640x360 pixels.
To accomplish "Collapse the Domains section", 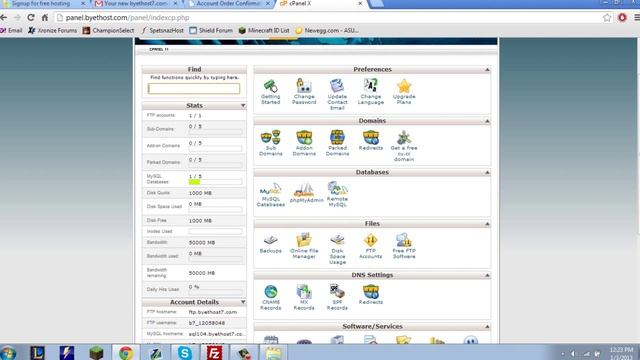I will [x=487, y=121].
